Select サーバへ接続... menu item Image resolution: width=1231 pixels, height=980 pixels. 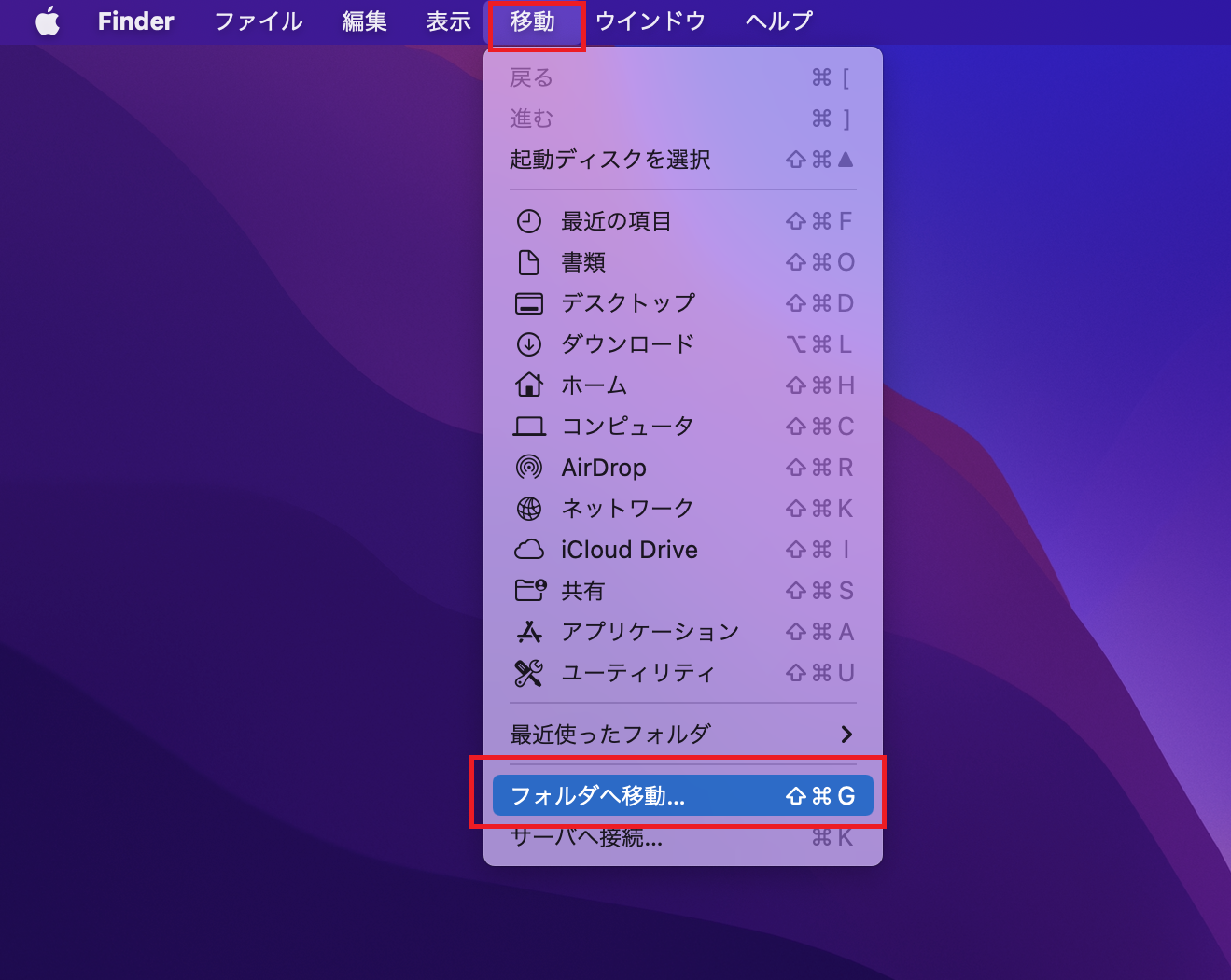[683, 837]
